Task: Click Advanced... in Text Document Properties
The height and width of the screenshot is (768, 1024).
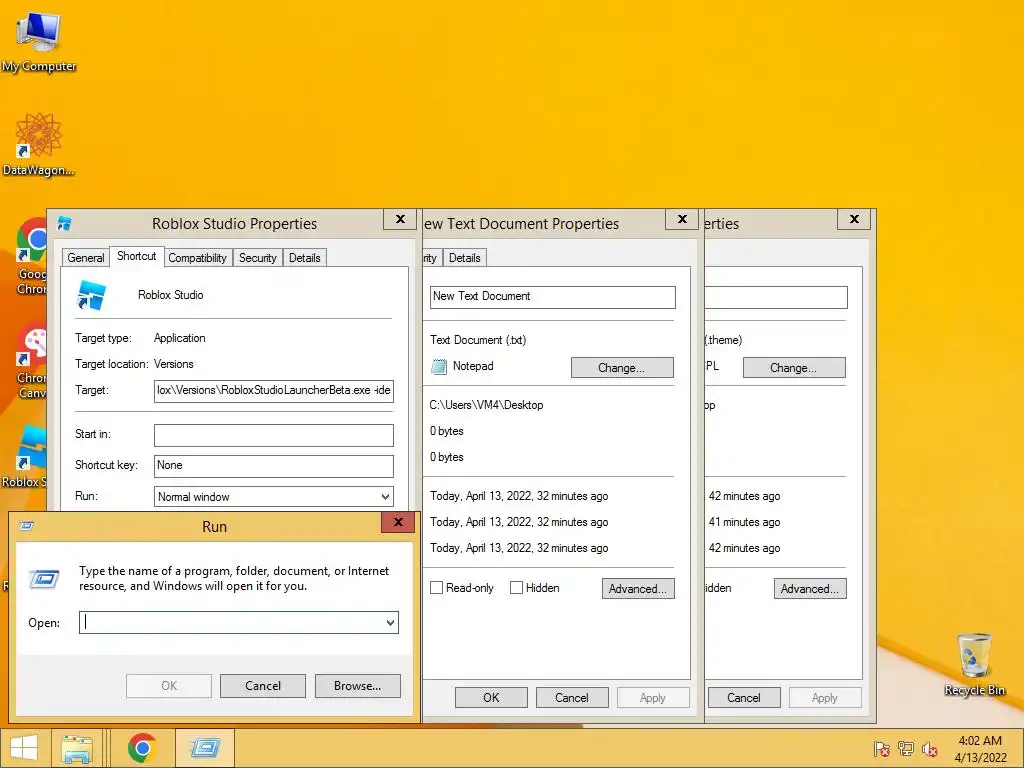Action: [637, 588]
